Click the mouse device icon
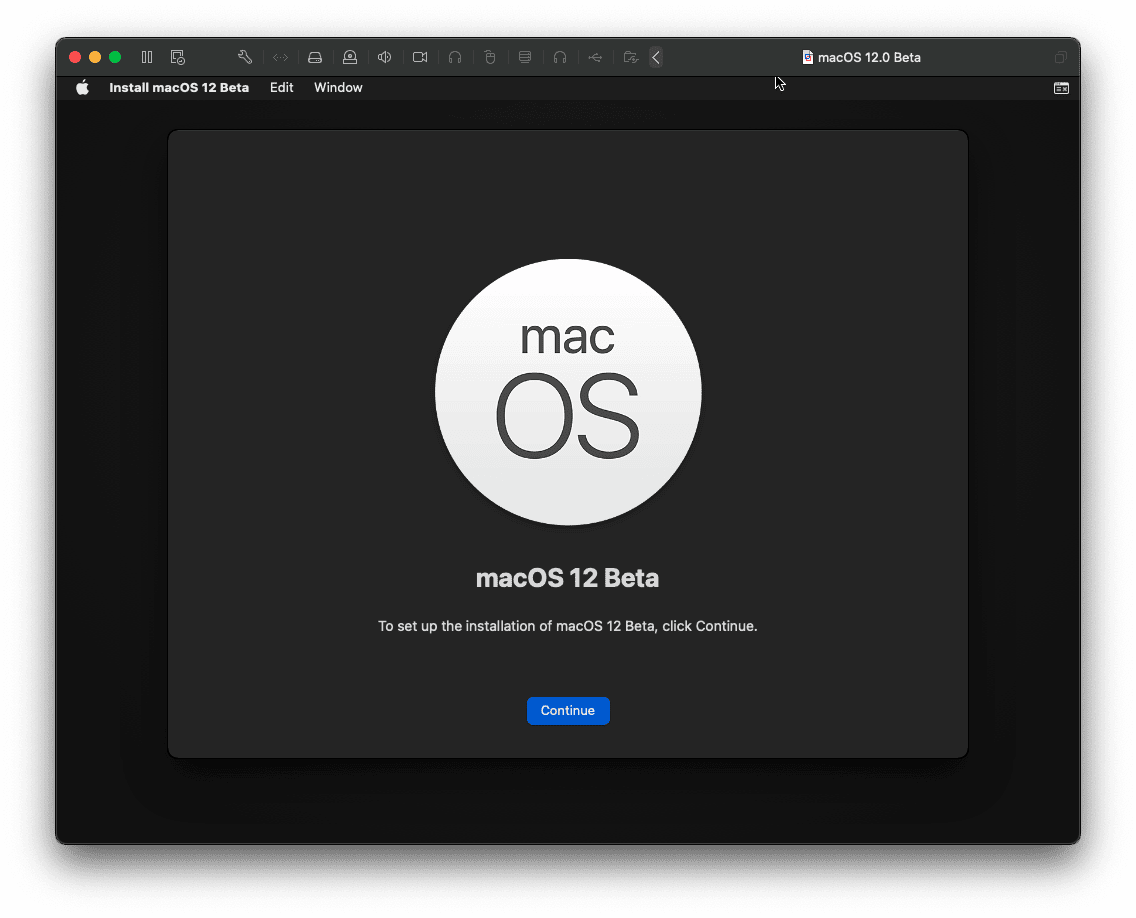 tap(490, 57)
